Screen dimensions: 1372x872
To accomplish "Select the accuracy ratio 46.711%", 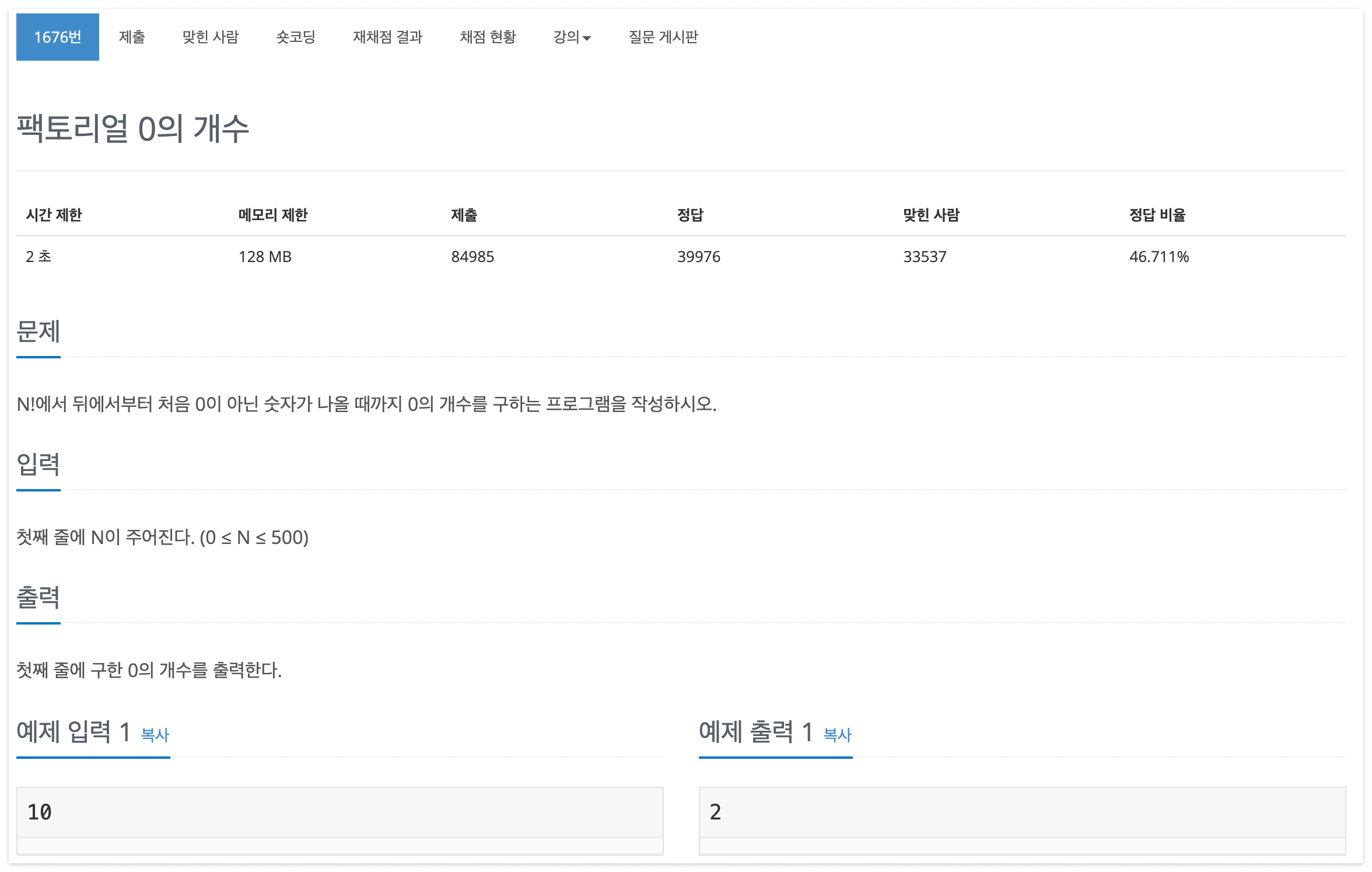I will (x=1159, y=257).
